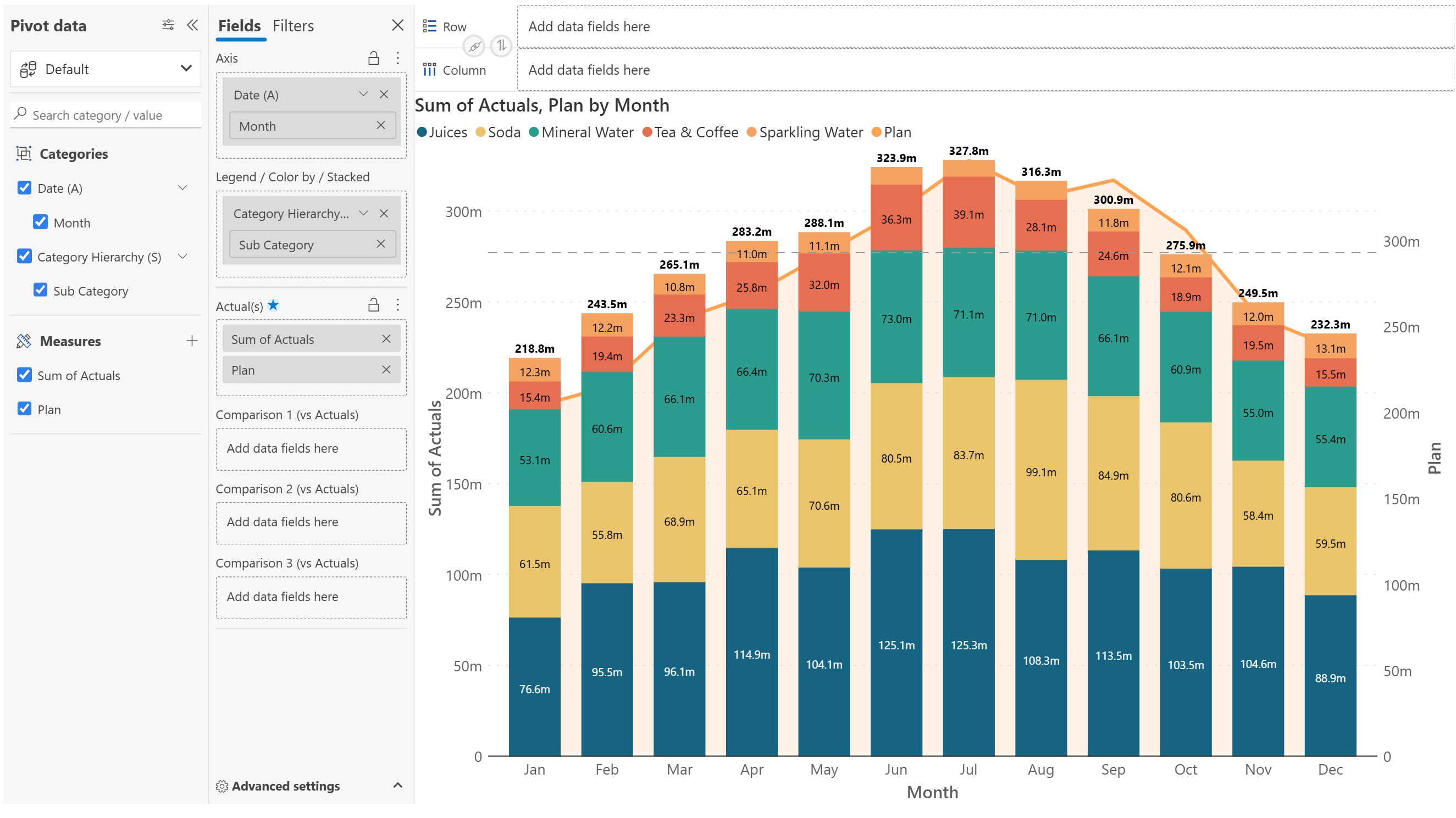Expand the Date (A) axis field chevron
Viewport: 1456px width, 818px height.
coord(363,94)
